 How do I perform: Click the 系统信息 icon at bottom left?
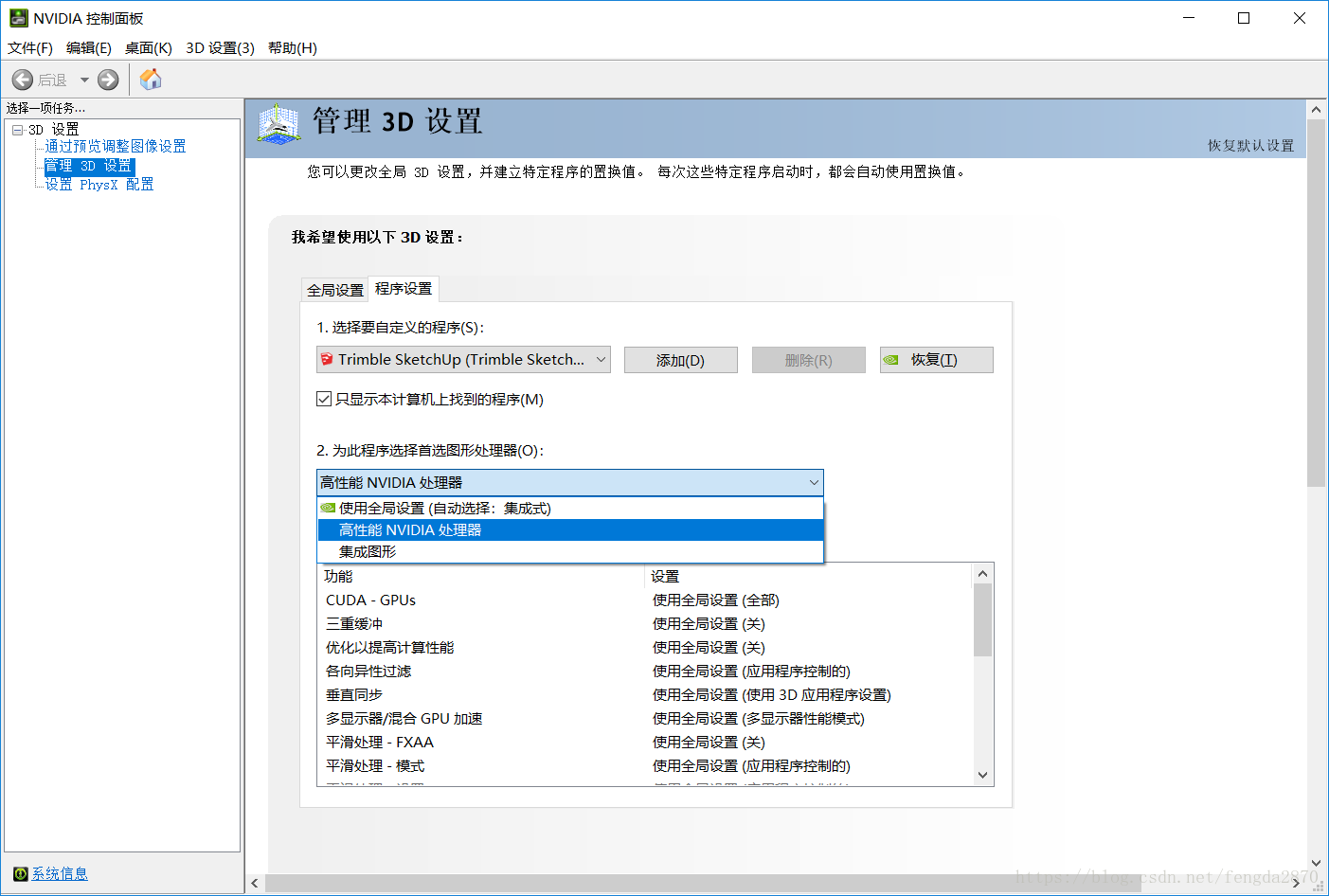(20, 873)
